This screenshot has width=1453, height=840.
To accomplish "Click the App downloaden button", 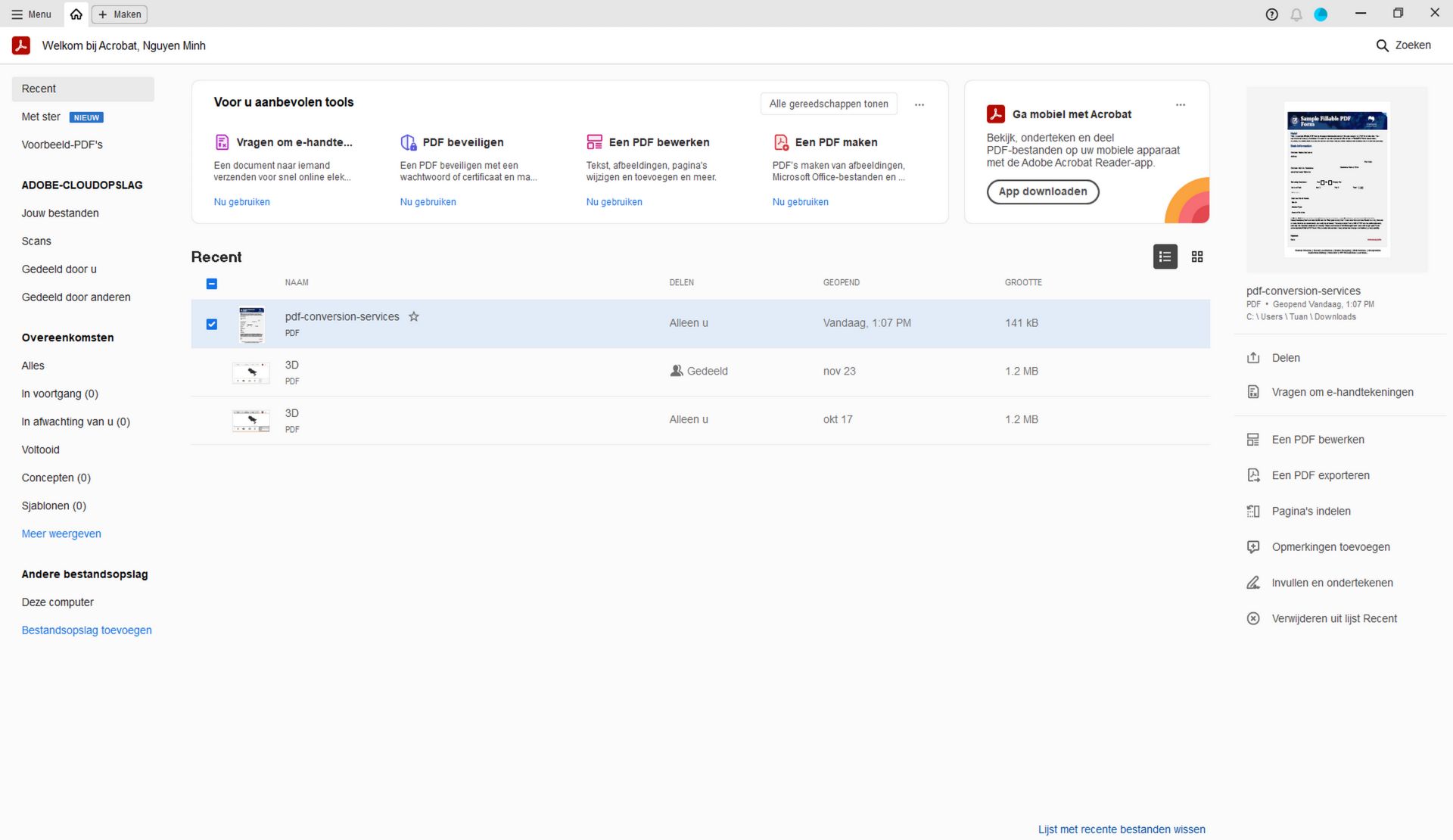I will [x=1042, y=191].
